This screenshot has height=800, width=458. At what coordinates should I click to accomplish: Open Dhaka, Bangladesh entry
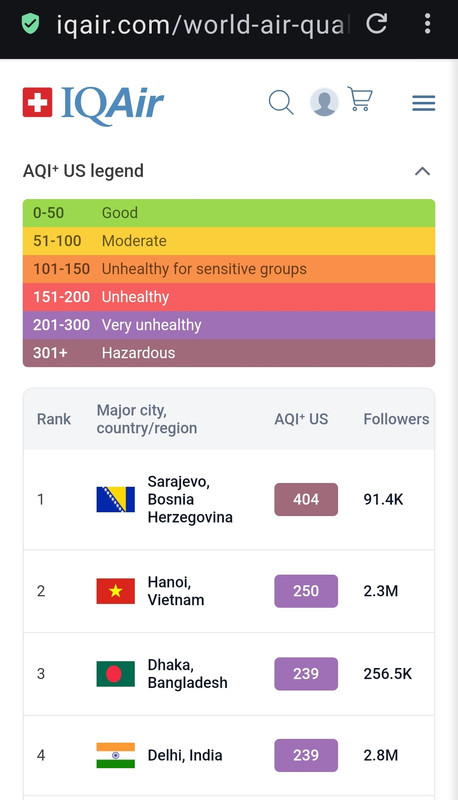(187, 673)
